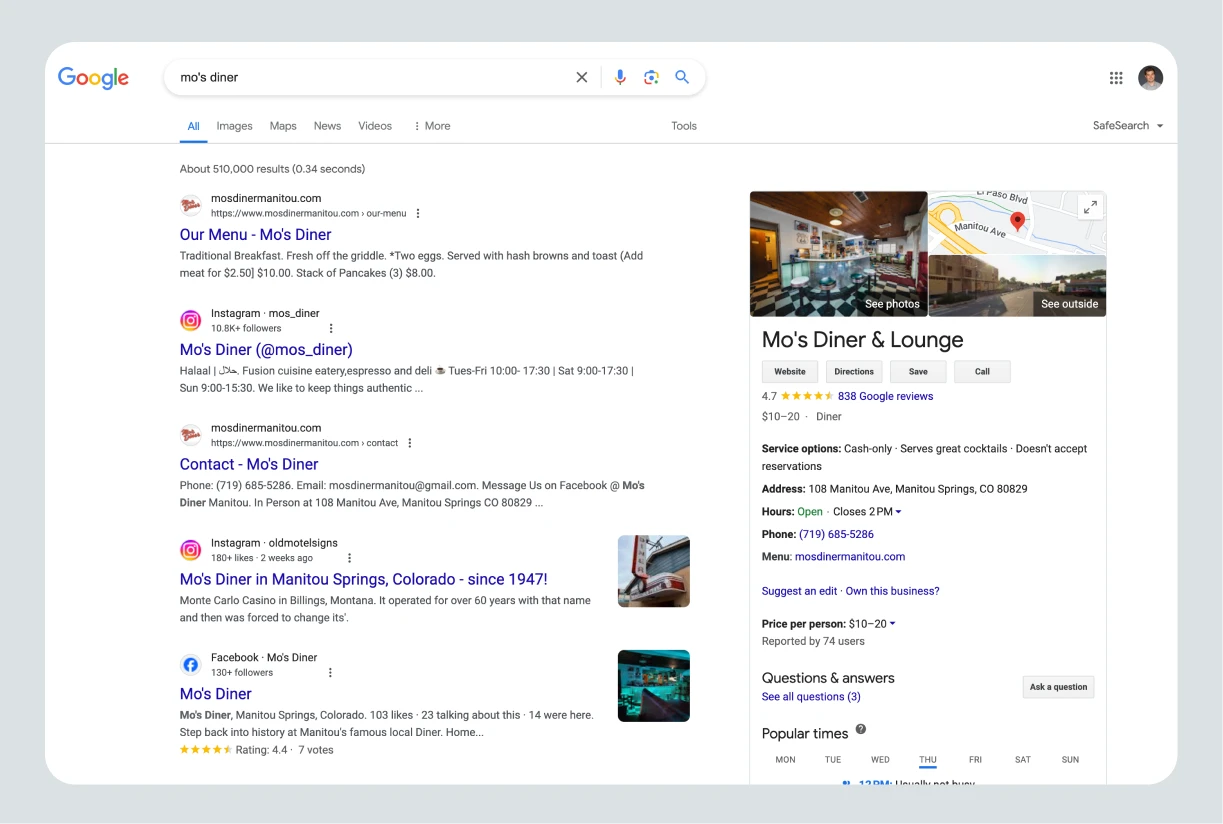1223x824 pixels.
Task: Click the magnifying glass search icon
Action: click(682, 77)
